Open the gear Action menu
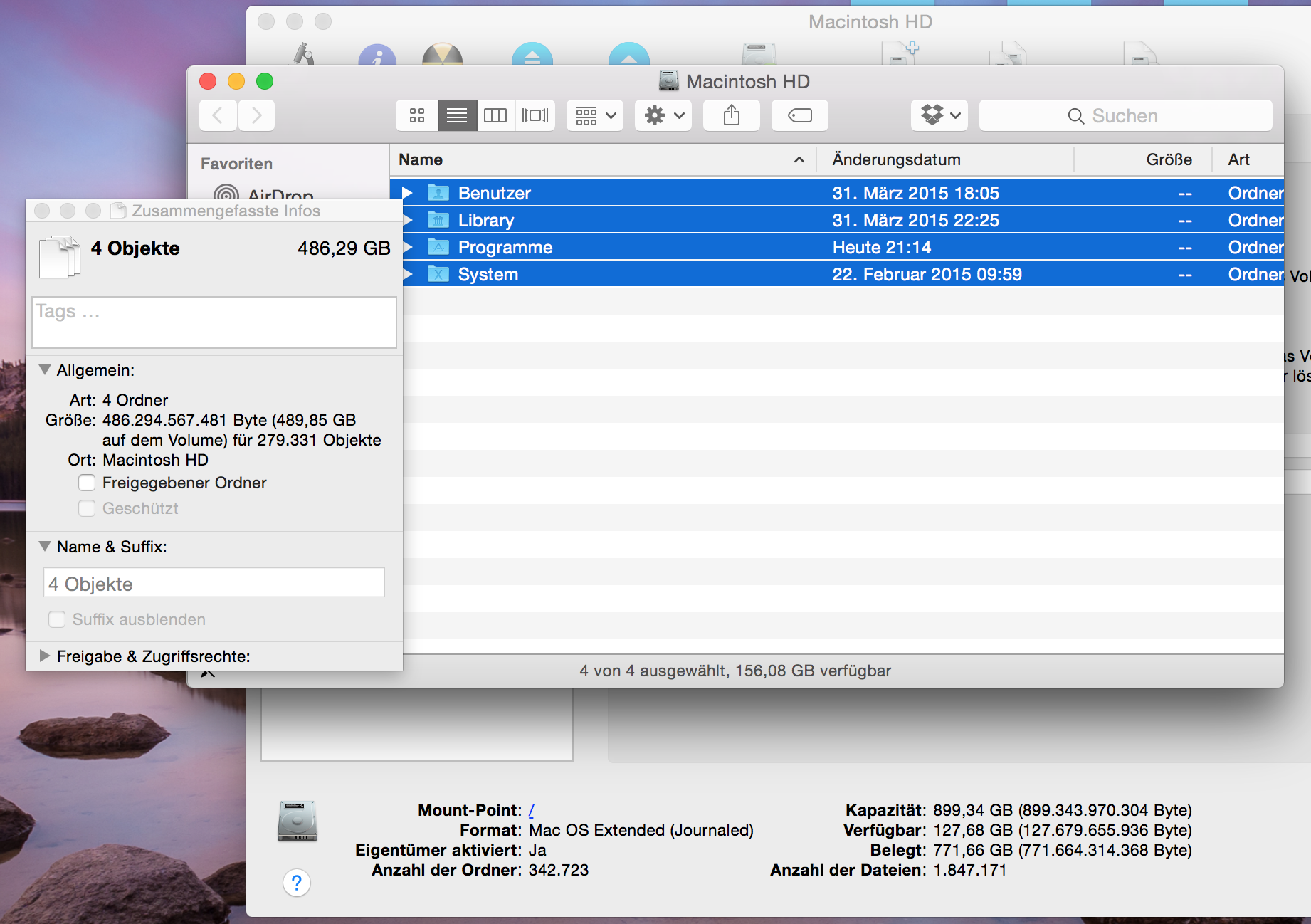 pos(663,115)
